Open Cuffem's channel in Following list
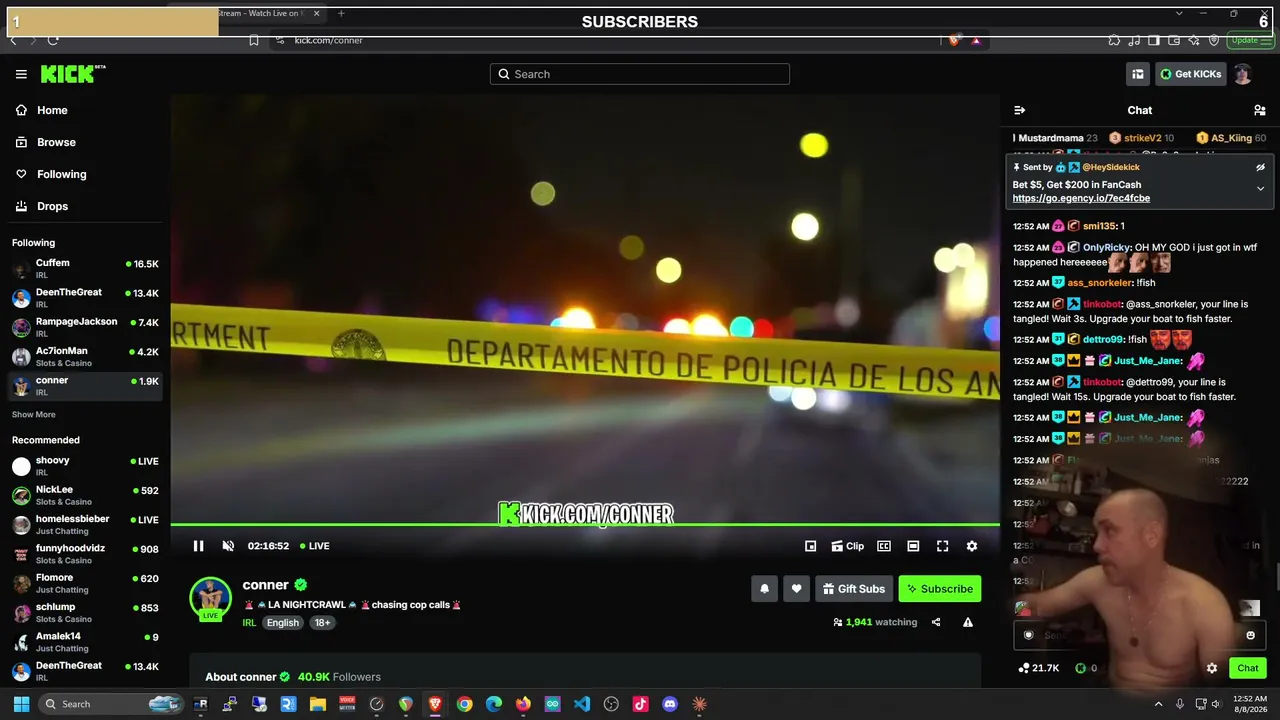1280x720 pixels. point(85,269)
